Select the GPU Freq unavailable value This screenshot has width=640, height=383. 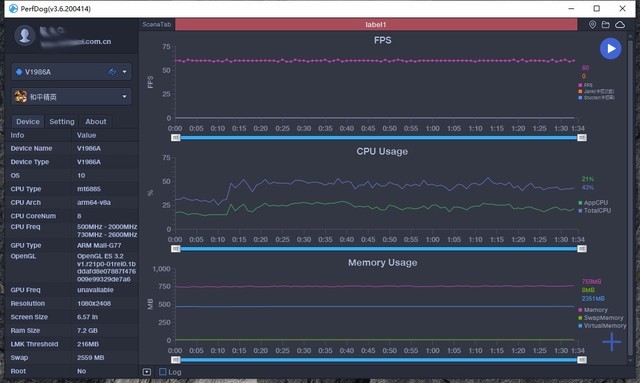[x=96, y=290]
